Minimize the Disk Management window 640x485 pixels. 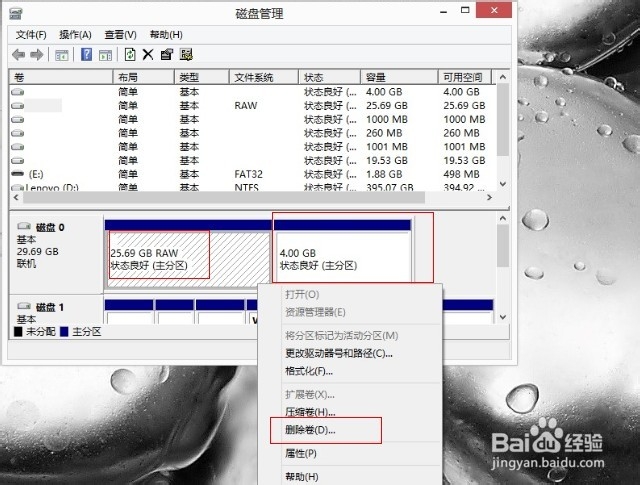pyautogui.click(x=444, y=11)
